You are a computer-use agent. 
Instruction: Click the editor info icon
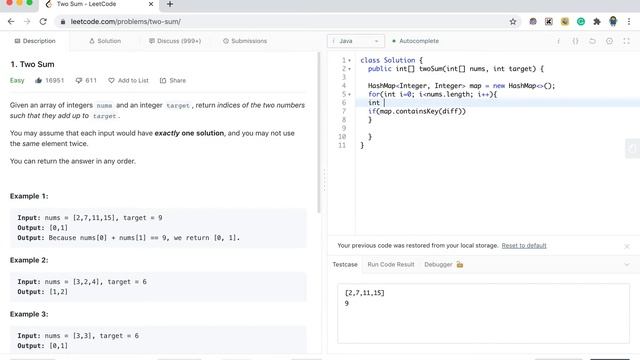558,41
